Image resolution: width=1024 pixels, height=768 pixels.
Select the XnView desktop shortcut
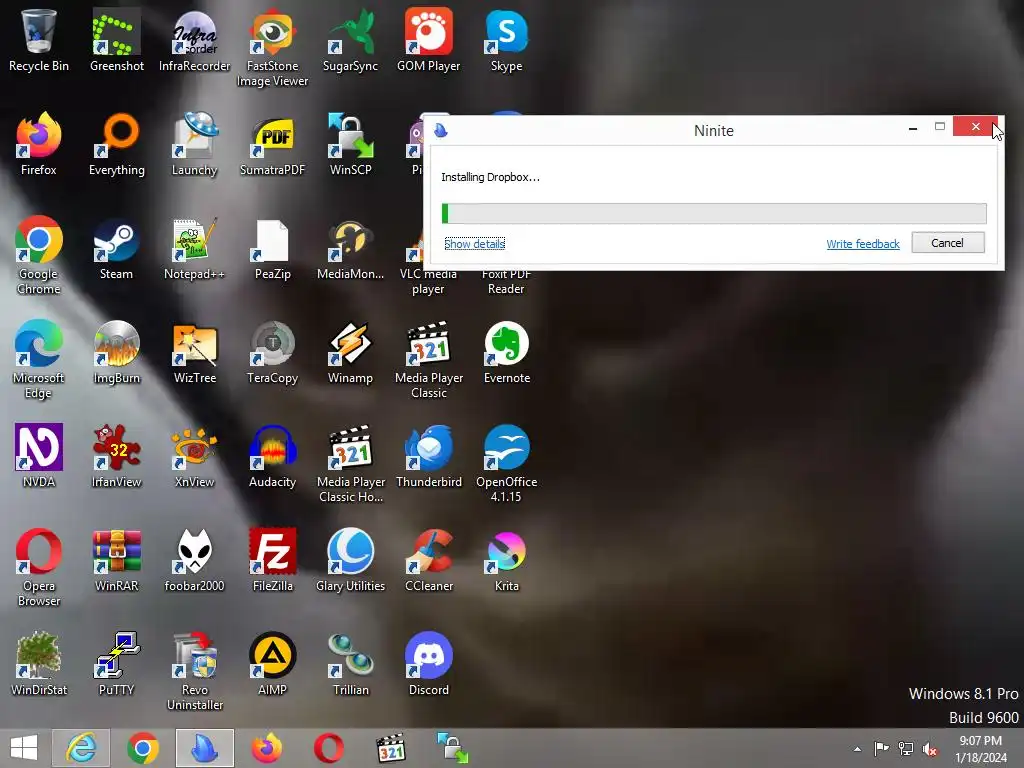pyautogui.click(x=195, y=456)
